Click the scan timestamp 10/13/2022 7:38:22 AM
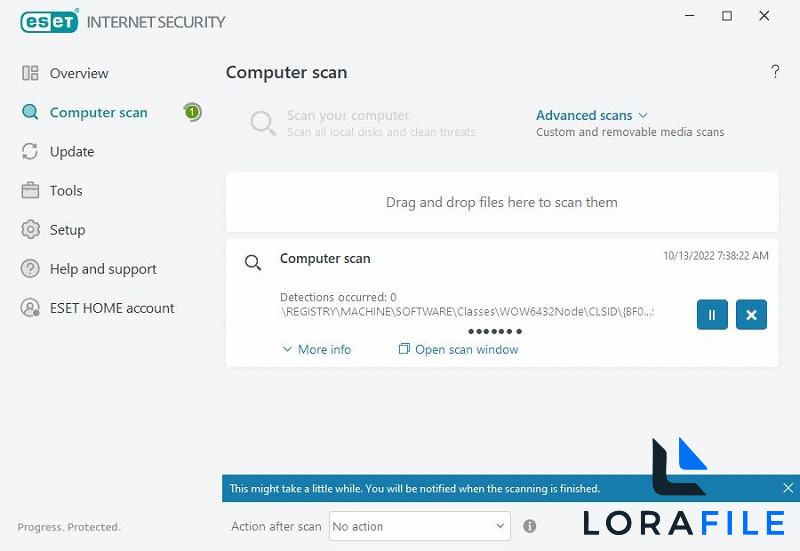This screenshot has height=551, width=800. coord(716,256)
